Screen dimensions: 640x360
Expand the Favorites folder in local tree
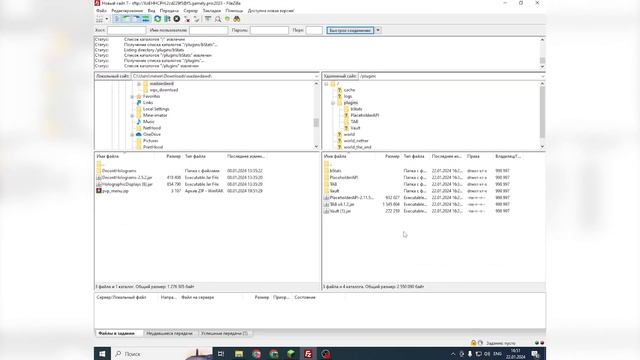pyautogui.click(x=132, y=97)
